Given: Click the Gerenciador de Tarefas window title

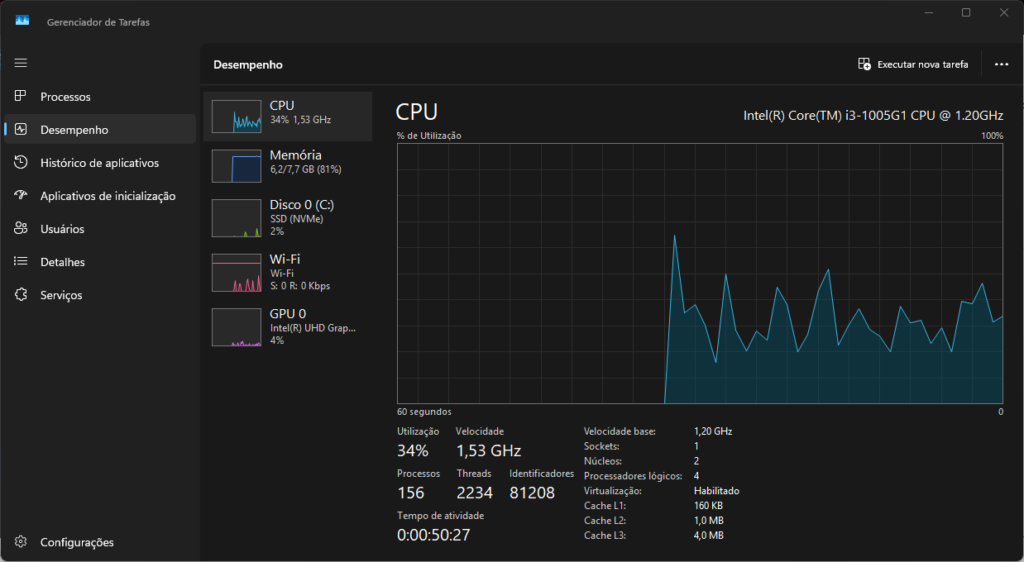Looking at the screenshot, I should click(x=99, y=22).
